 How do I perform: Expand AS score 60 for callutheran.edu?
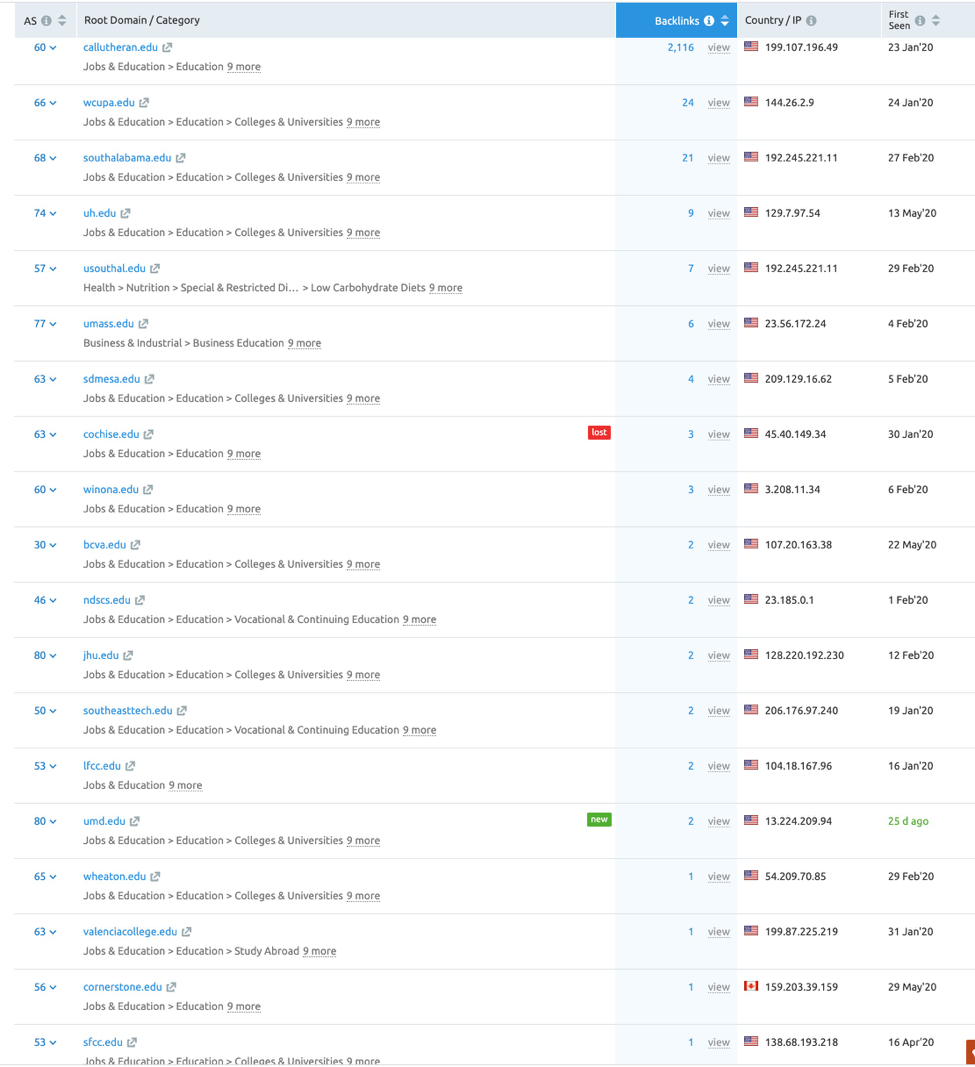[x=45, y=48]
